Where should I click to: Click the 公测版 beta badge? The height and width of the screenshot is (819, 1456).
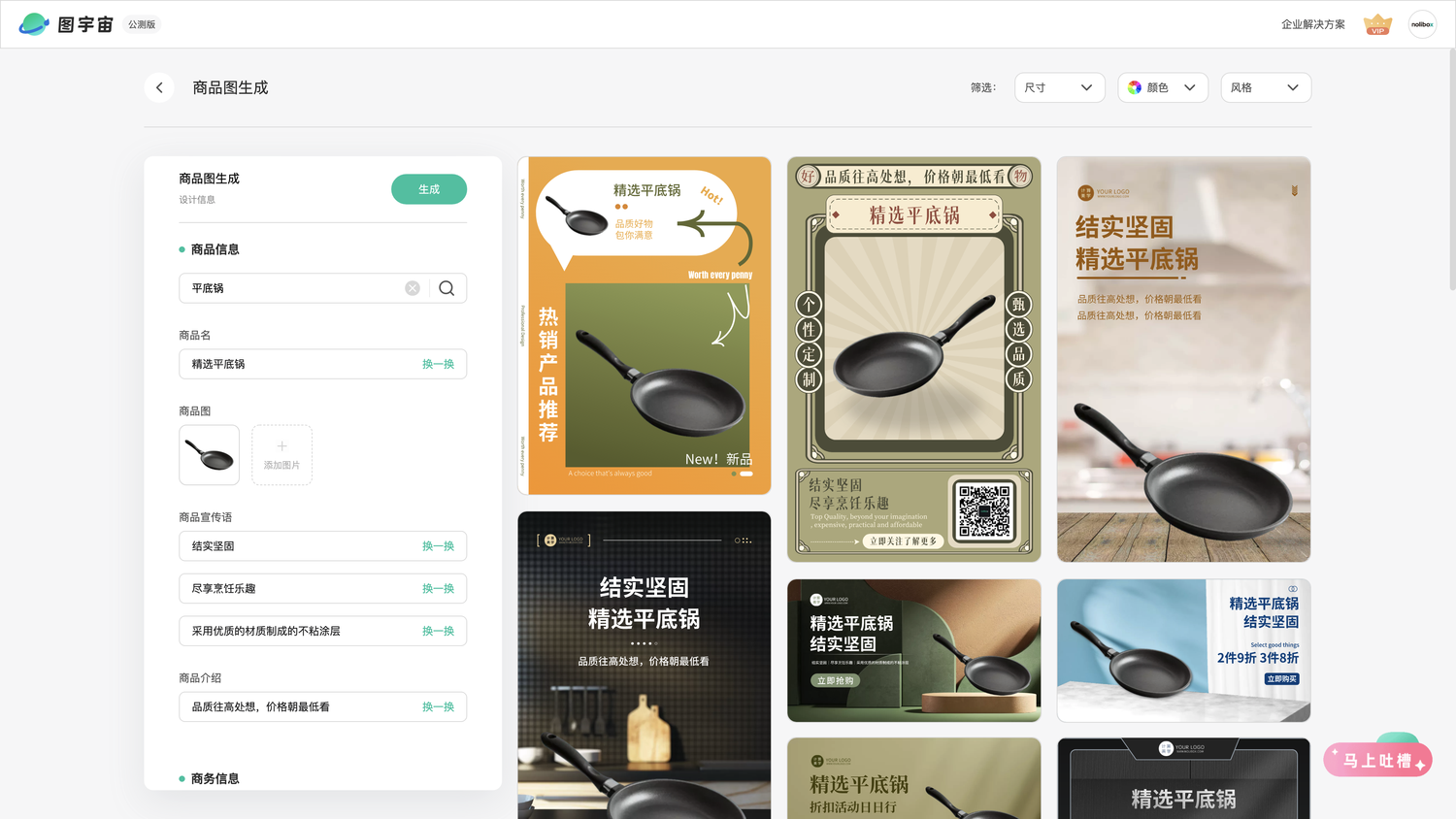click(142, 24)
